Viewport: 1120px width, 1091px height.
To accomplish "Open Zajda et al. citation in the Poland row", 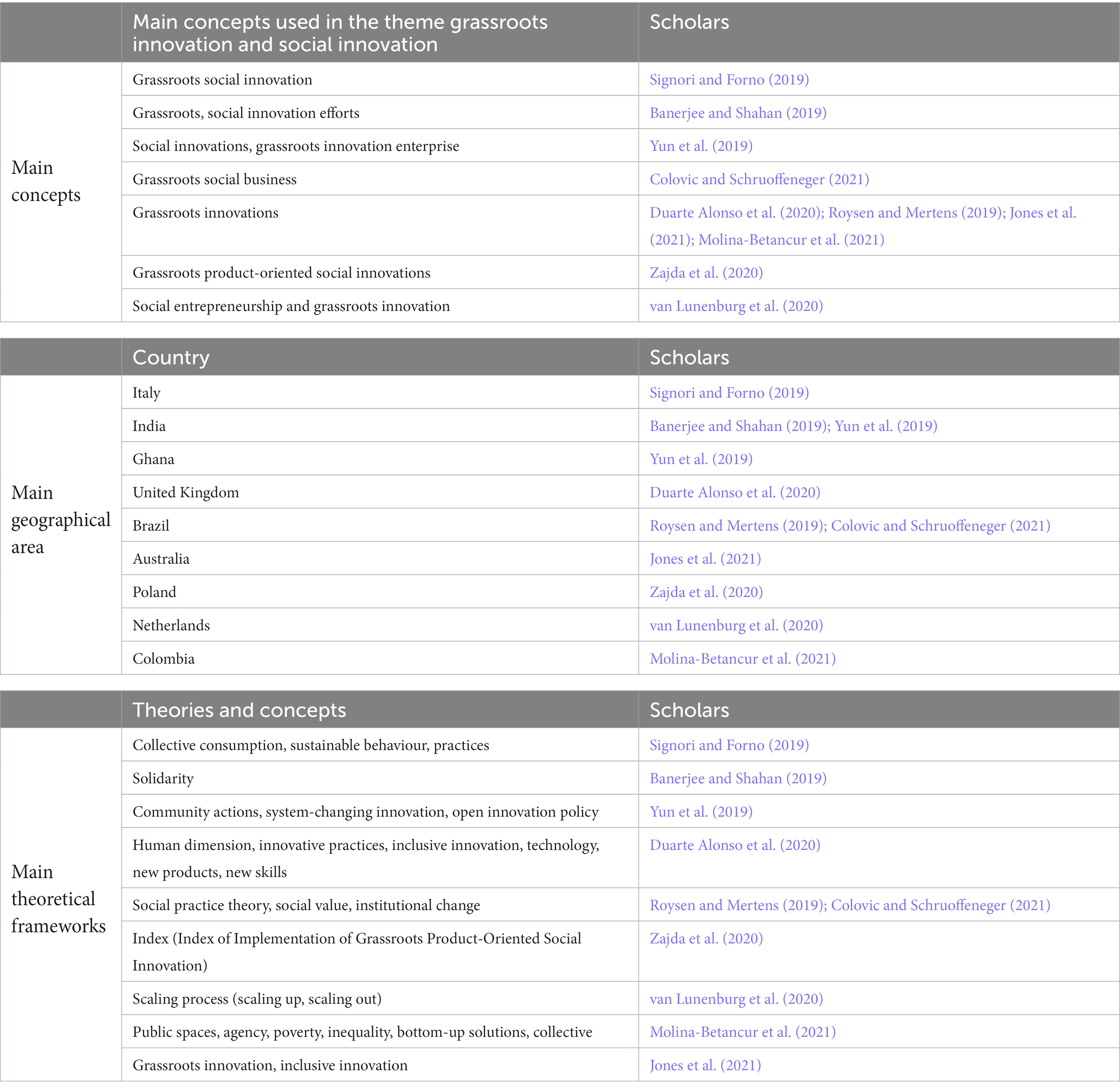I will [x=706, y=592].
